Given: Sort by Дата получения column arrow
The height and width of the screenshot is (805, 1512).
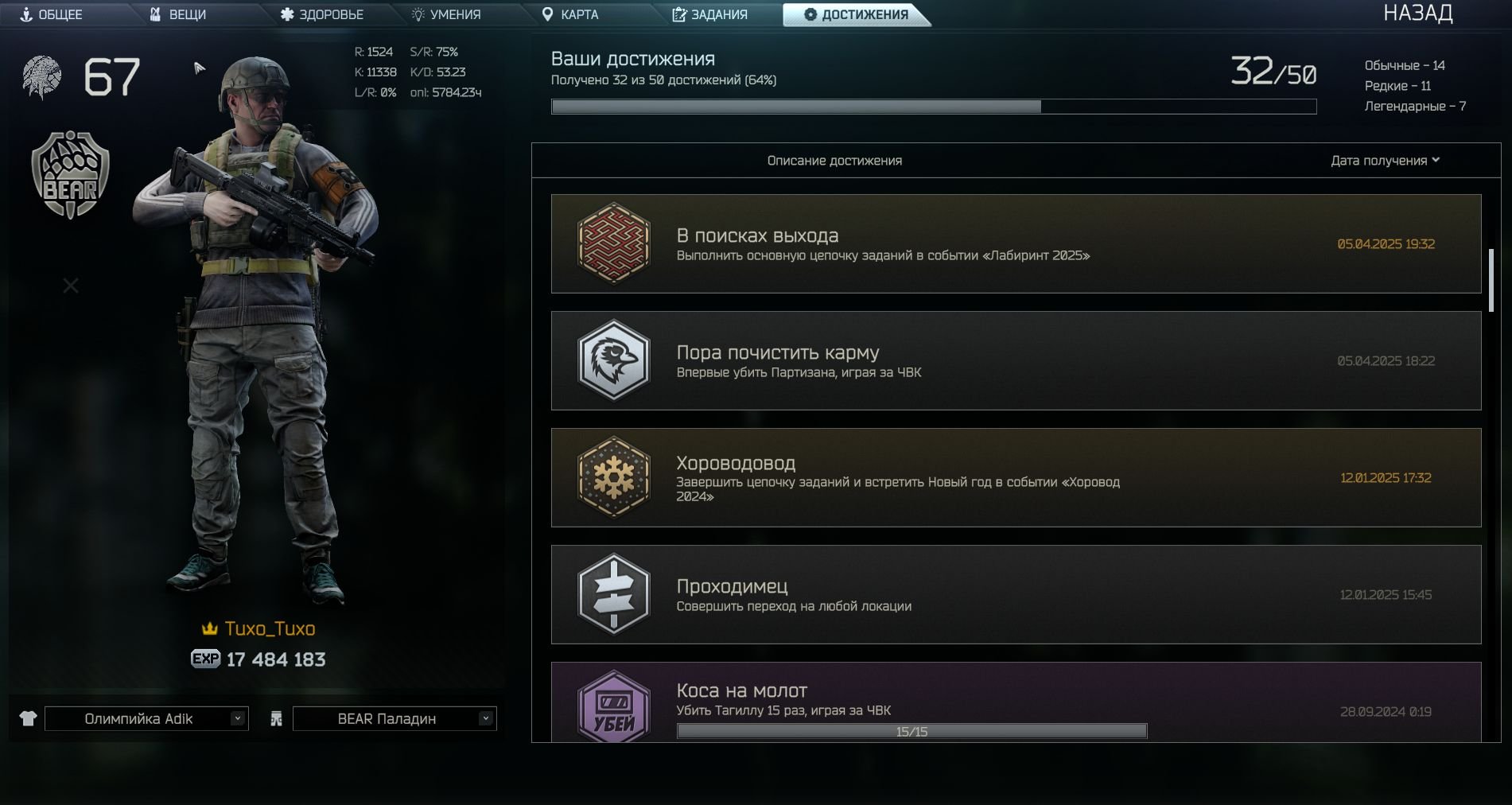Looking at the screenshot, I should tap(1436, 160).
